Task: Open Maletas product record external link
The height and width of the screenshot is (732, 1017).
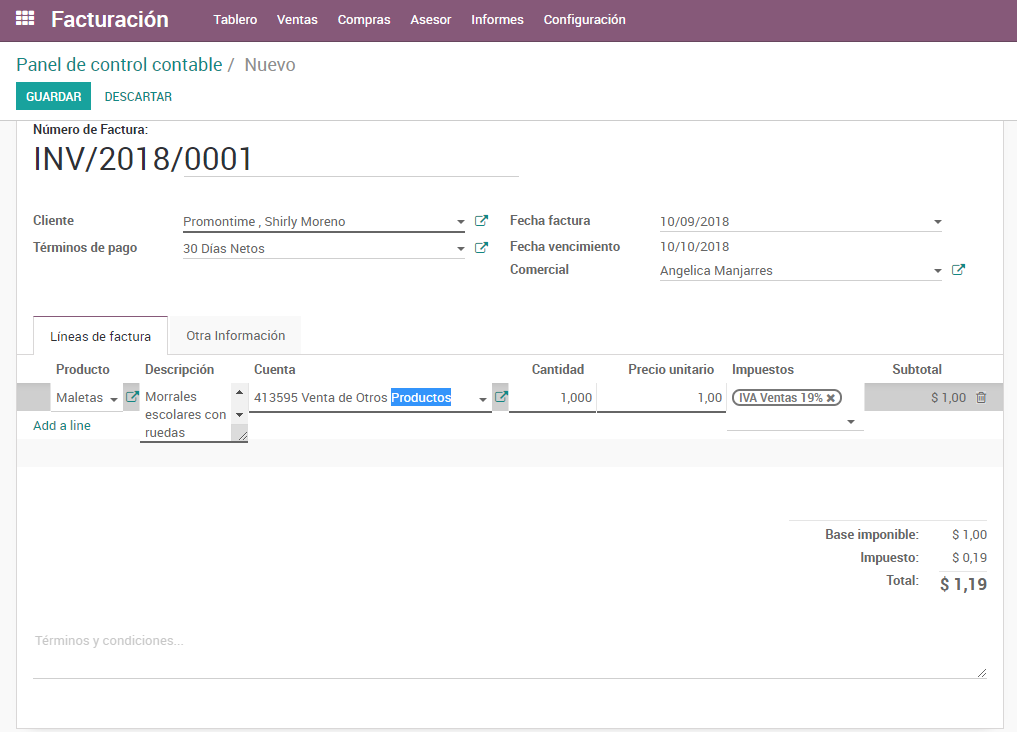Action: [131, 396]
